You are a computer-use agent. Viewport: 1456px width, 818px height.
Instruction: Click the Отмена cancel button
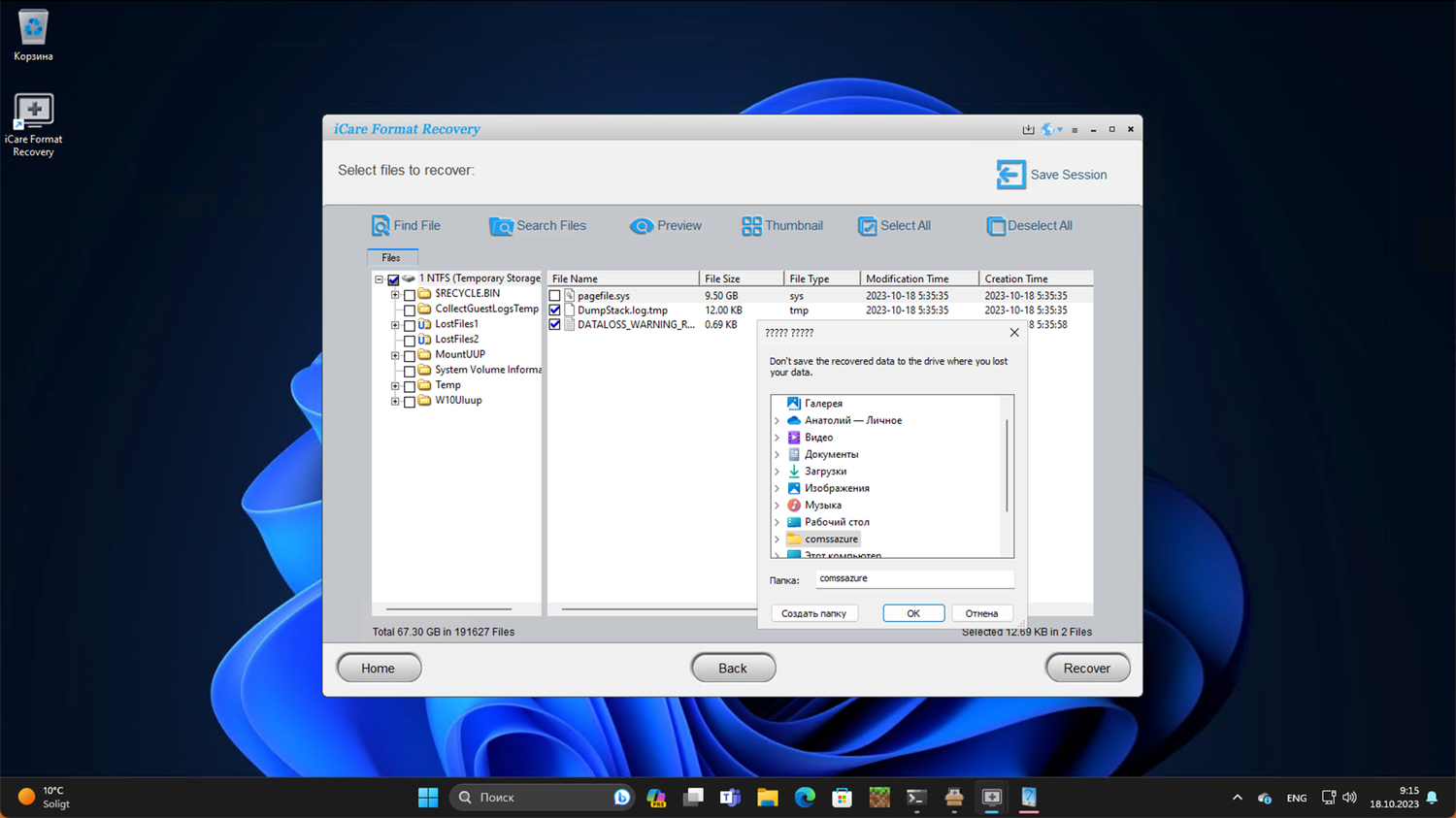click(x=981, y=613)
